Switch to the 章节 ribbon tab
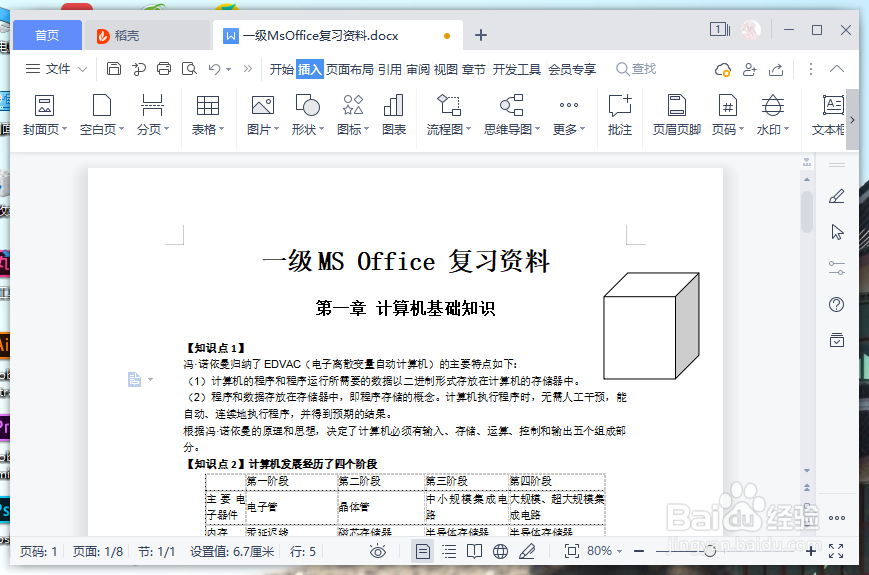 pos(474,69)
